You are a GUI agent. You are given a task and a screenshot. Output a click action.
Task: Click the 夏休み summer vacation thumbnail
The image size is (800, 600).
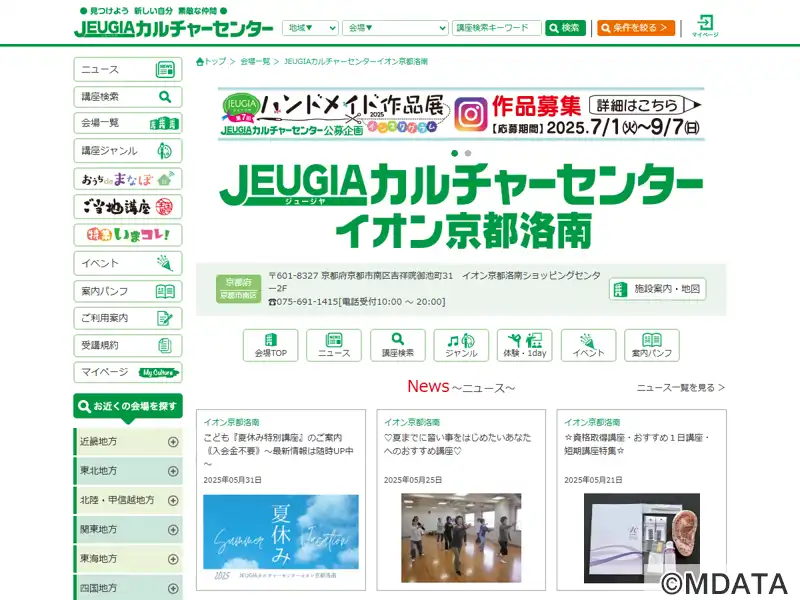tap(281, 538)
